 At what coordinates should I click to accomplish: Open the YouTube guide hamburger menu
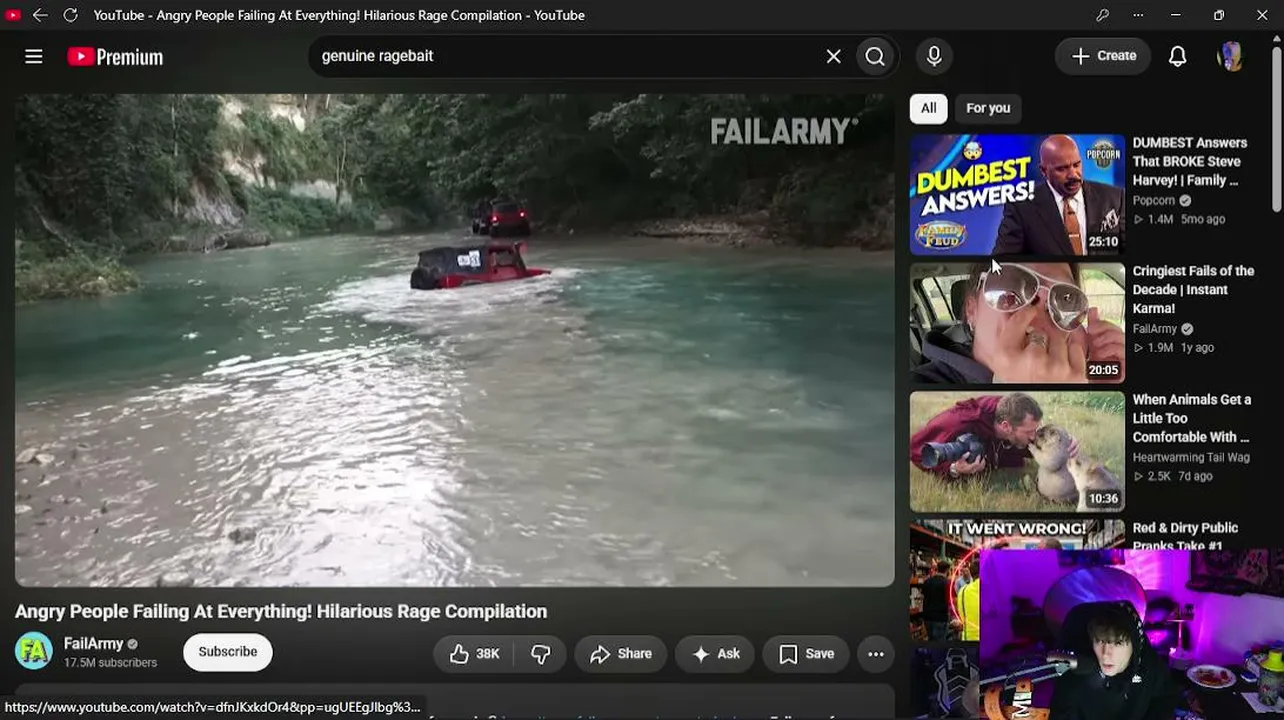[34, 57]
